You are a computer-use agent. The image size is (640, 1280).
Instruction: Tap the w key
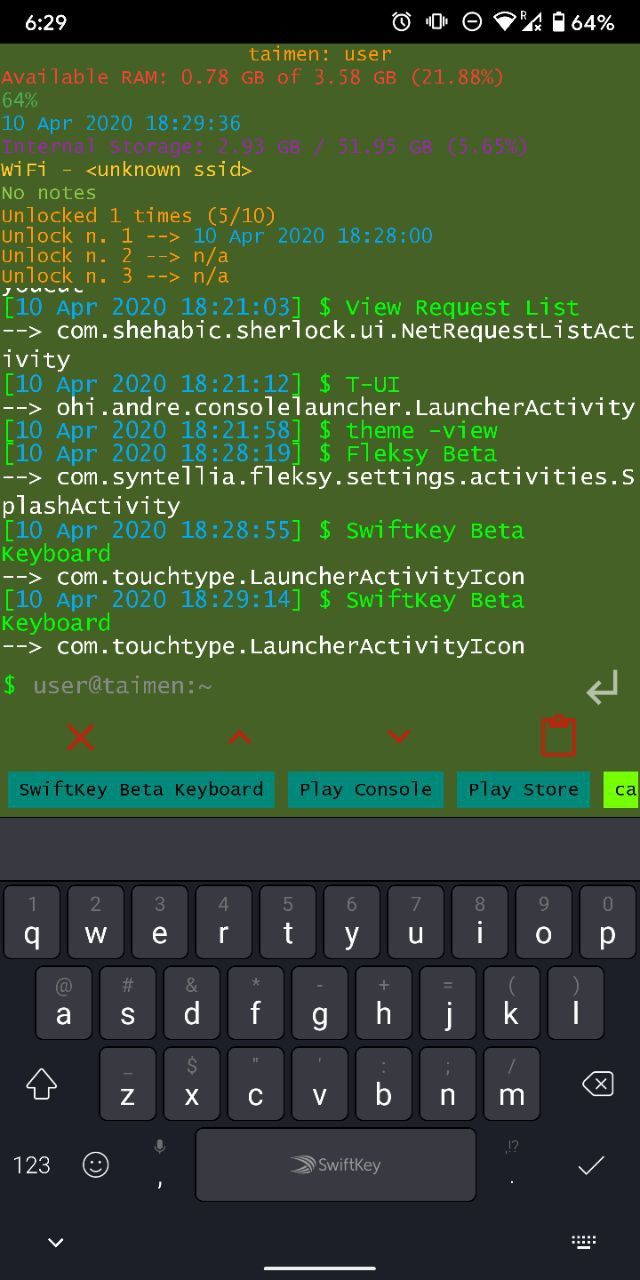pyautogui.click(x=96, y=922)
